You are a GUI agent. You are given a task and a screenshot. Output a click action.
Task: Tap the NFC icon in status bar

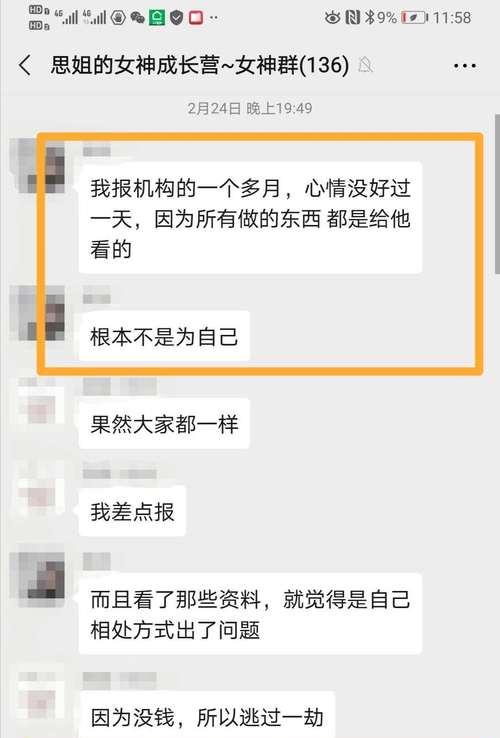point(353,18)
